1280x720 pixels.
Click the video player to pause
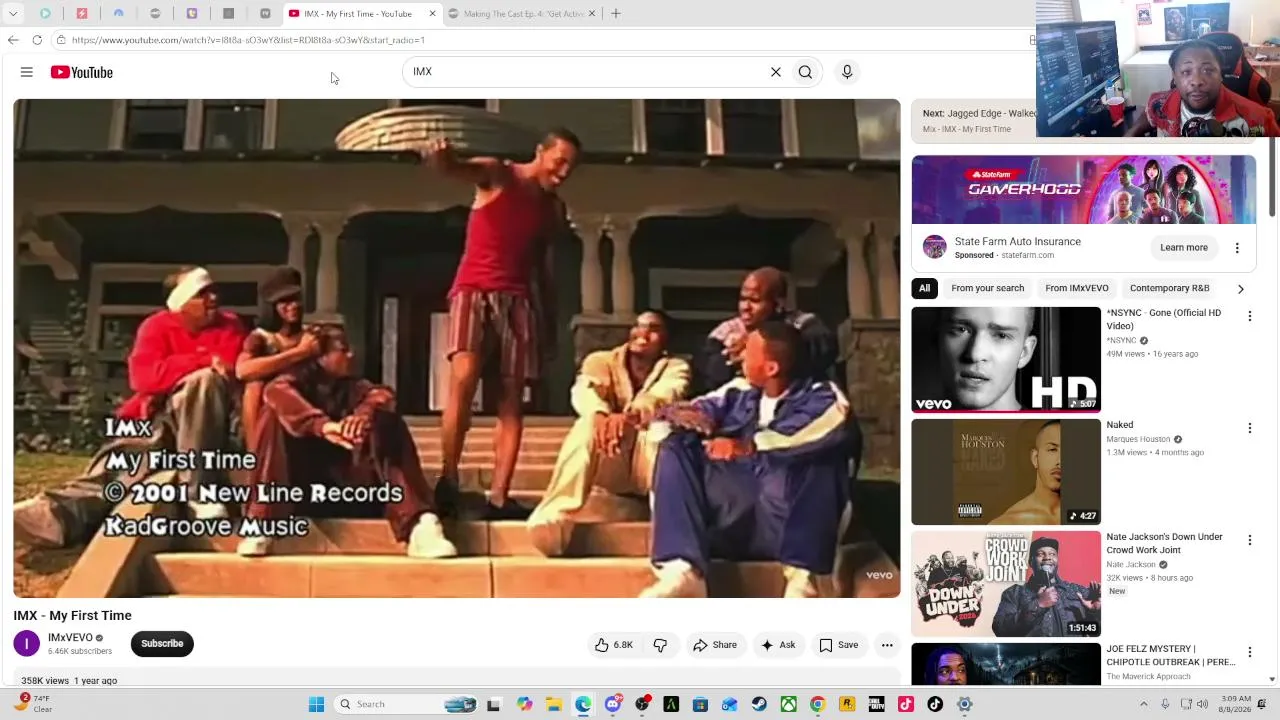pos(457,348)
